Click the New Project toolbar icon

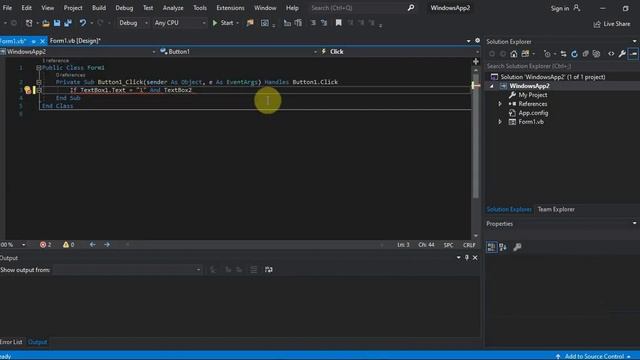click(29, 23)
